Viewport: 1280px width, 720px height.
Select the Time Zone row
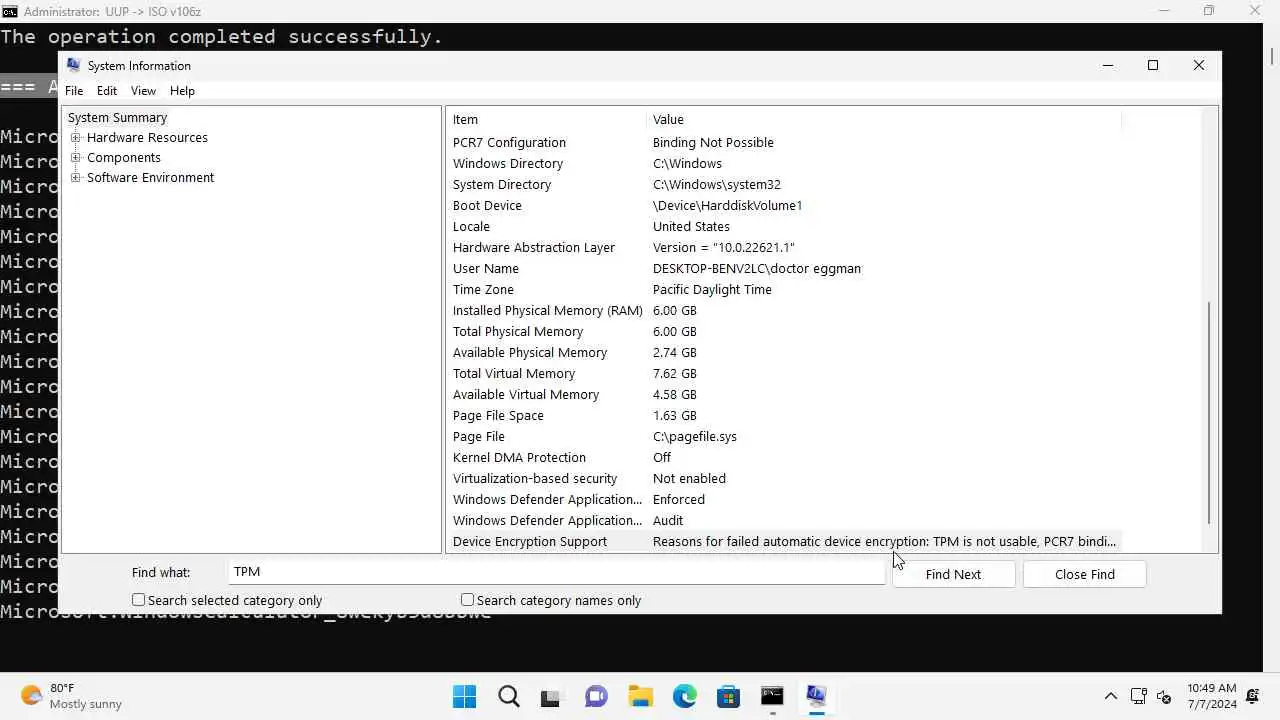784,290
